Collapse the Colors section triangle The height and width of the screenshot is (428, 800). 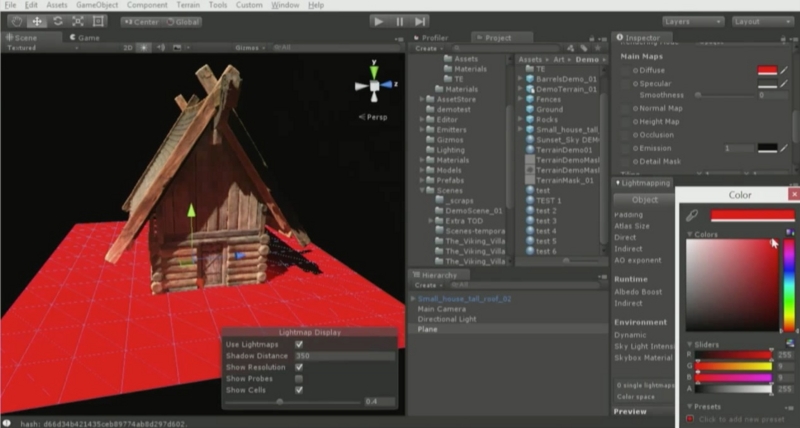689,234
